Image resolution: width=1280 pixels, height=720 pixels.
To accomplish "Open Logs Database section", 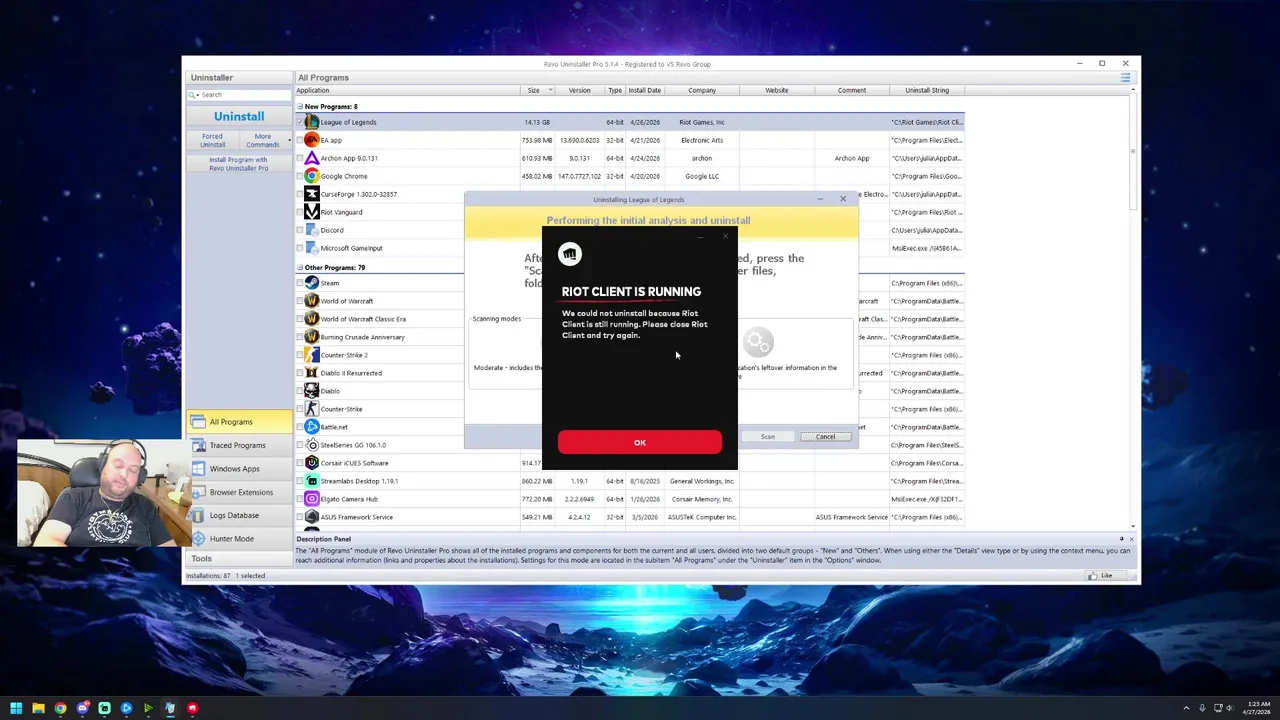I will 238,515.
